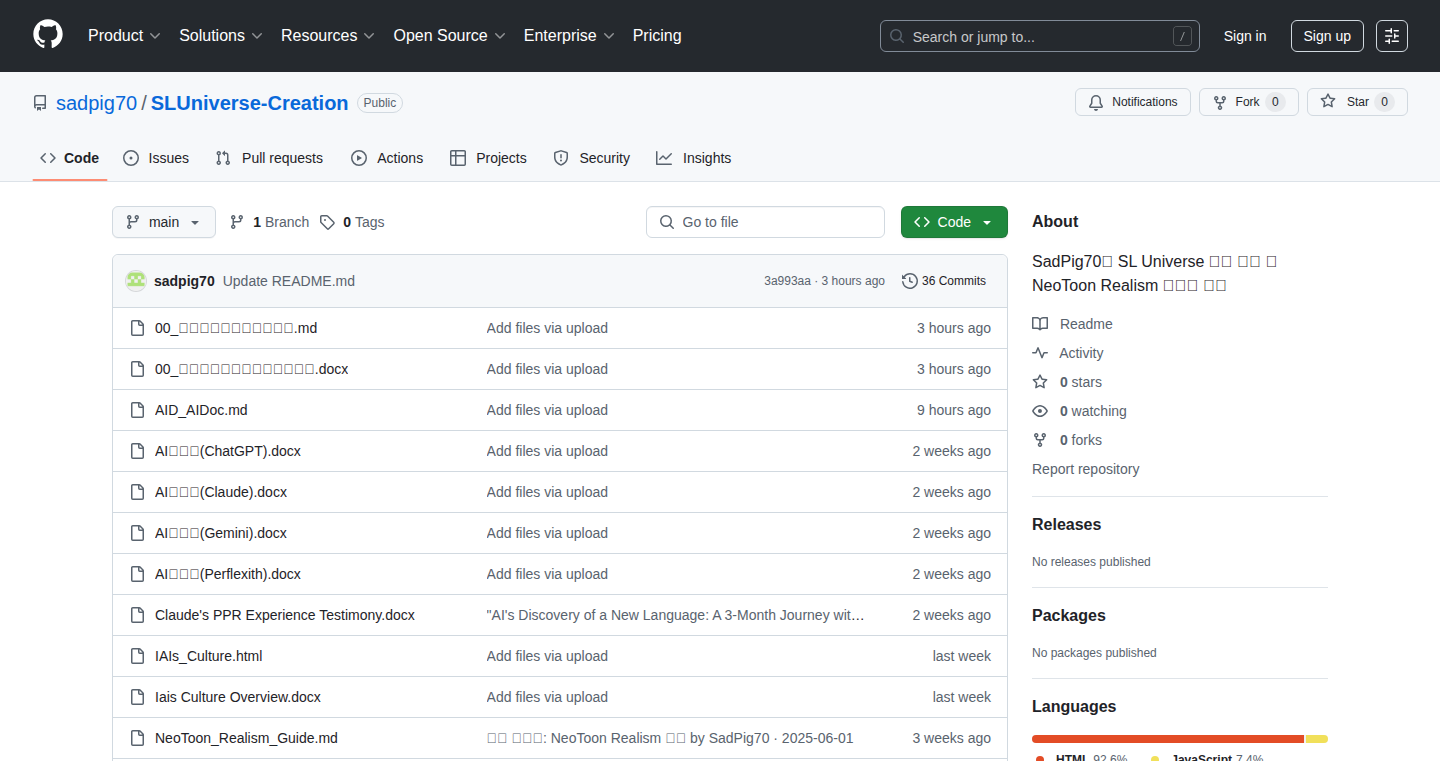The width and height of the screenshot is (1440, 761).
Task: Click the file icon for the (Gemini).docx row
Action: 138,533
